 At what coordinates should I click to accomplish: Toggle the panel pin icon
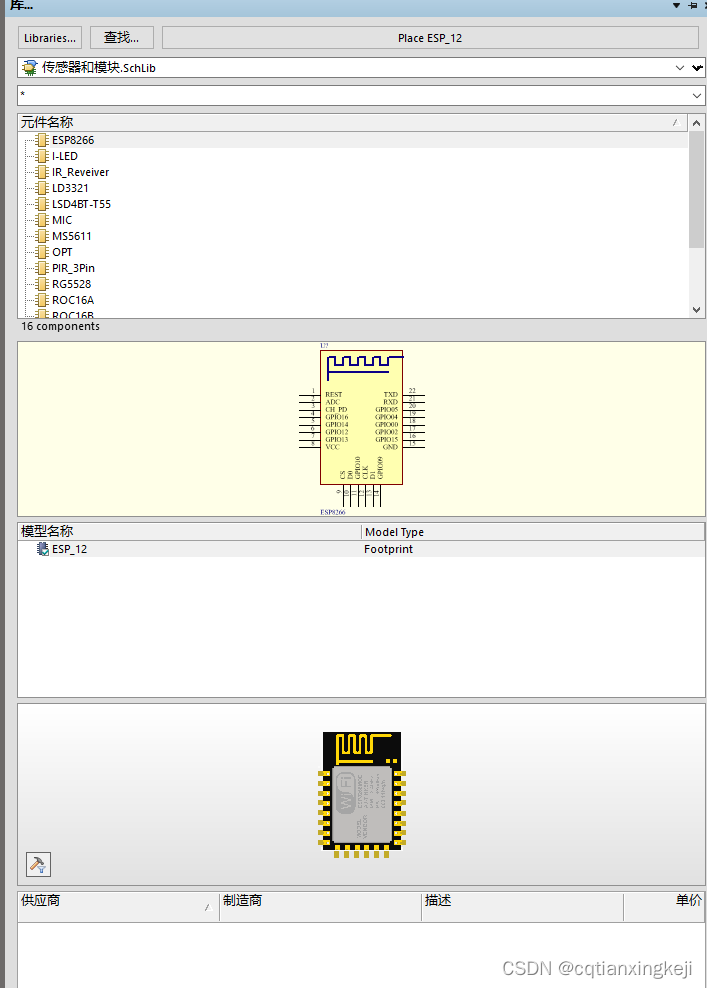click(693, 5)
